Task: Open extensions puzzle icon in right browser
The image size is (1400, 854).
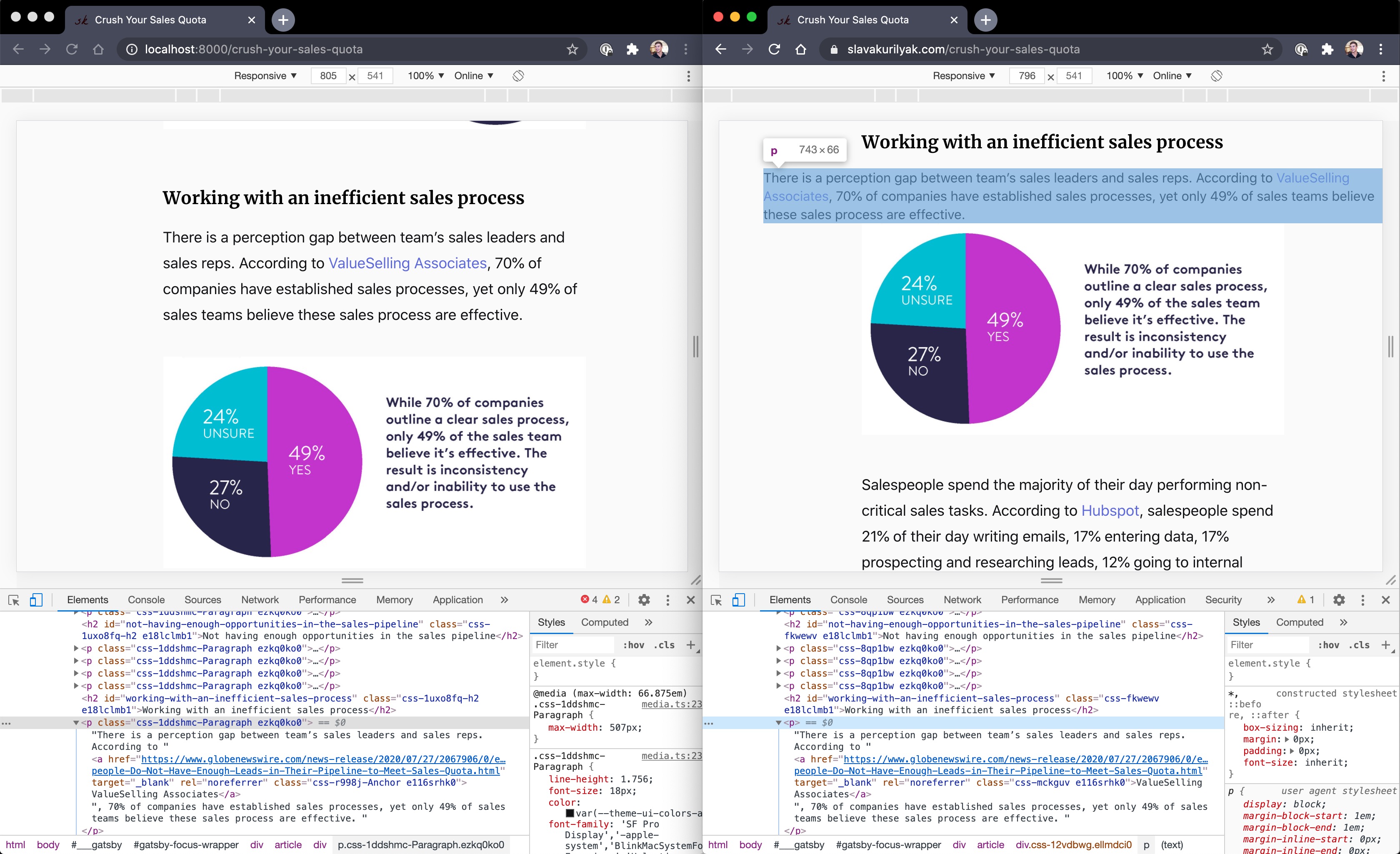Action: coord(1327,50)
